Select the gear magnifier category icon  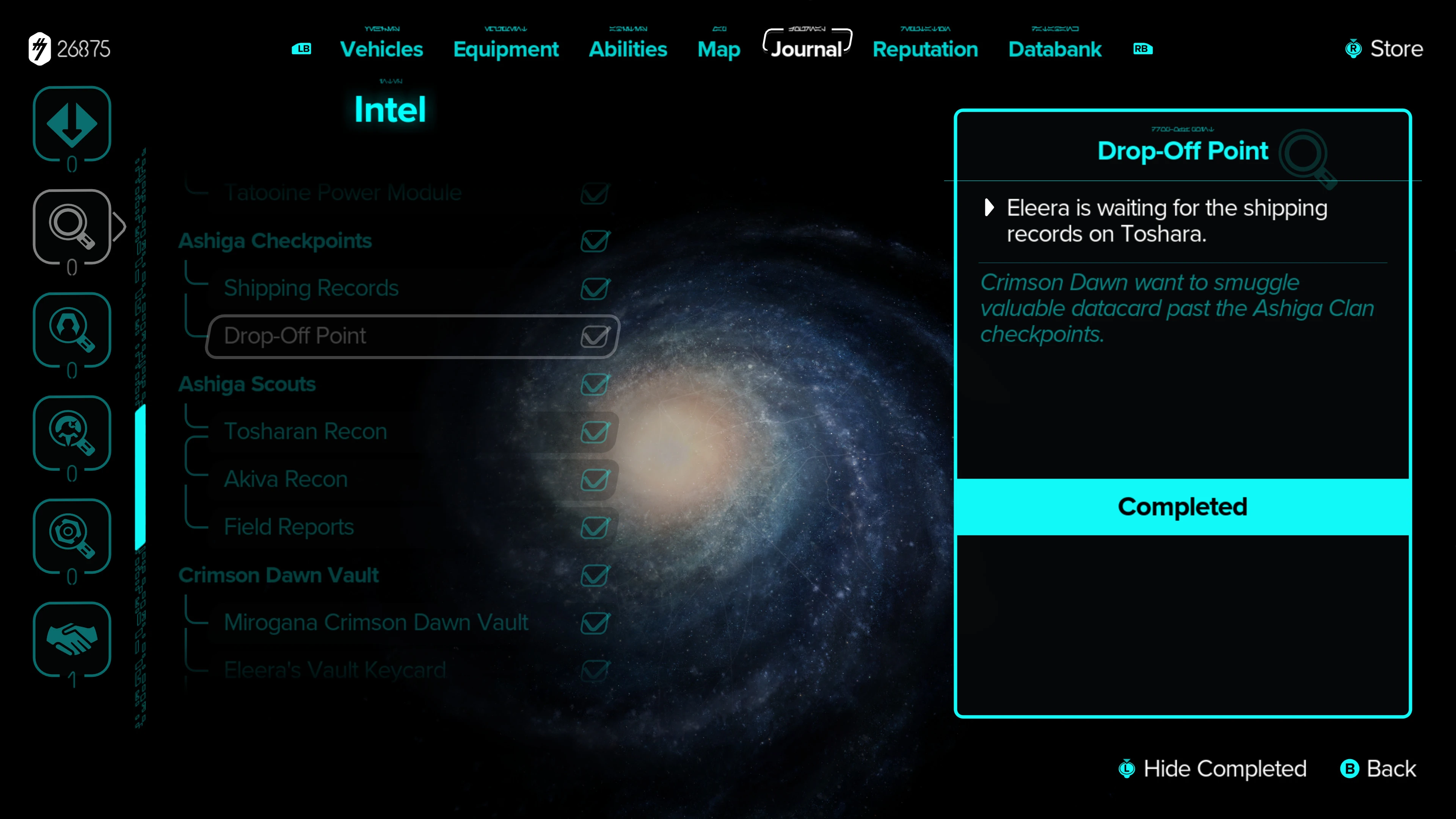[72, 536]
